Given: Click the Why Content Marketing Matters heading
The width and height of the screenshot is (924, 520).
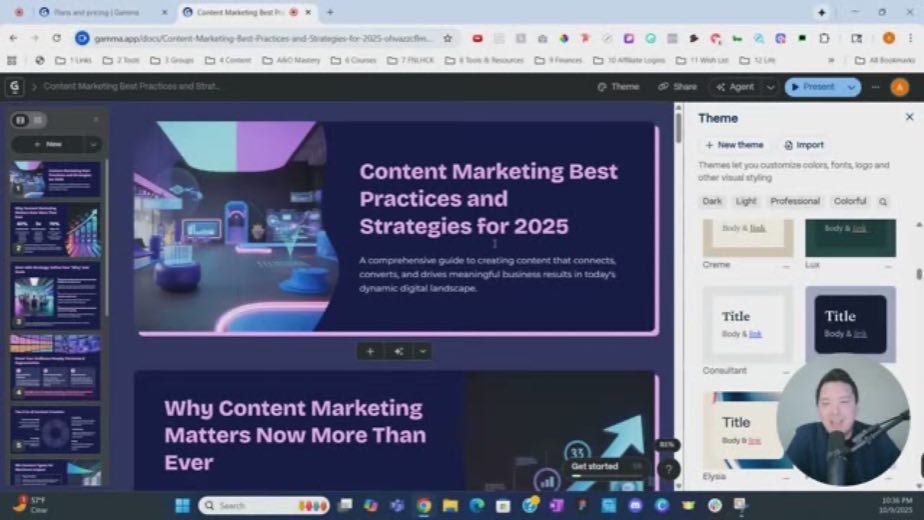Looking at the screenshot, I should (295, 435).
